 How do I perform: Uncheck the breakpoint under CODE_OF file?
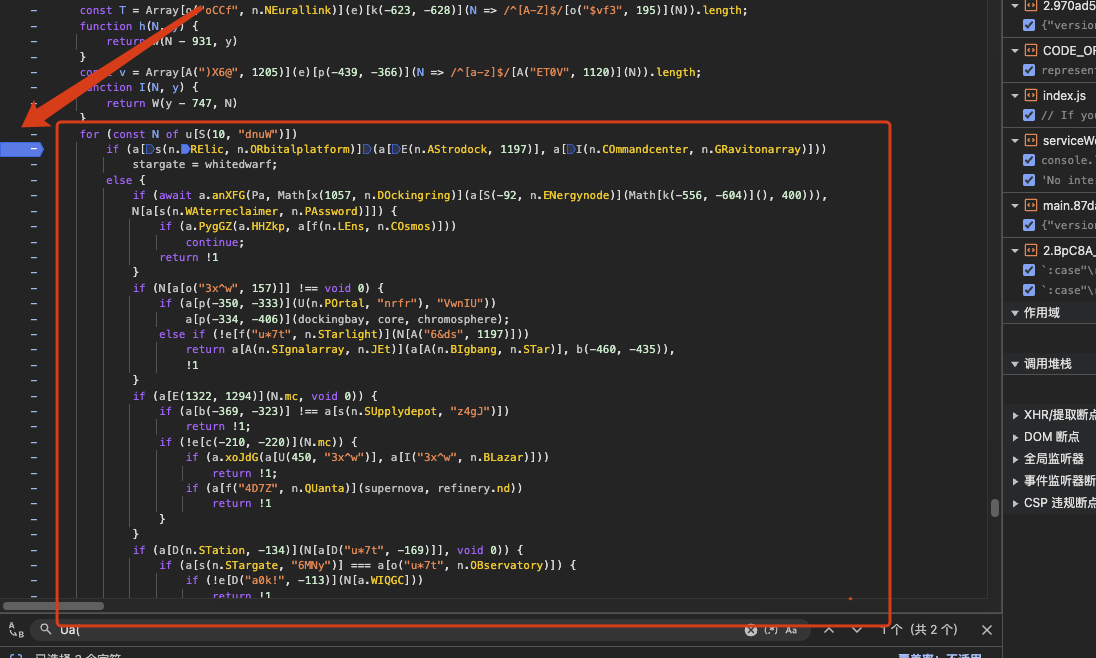click(1029, 70)
